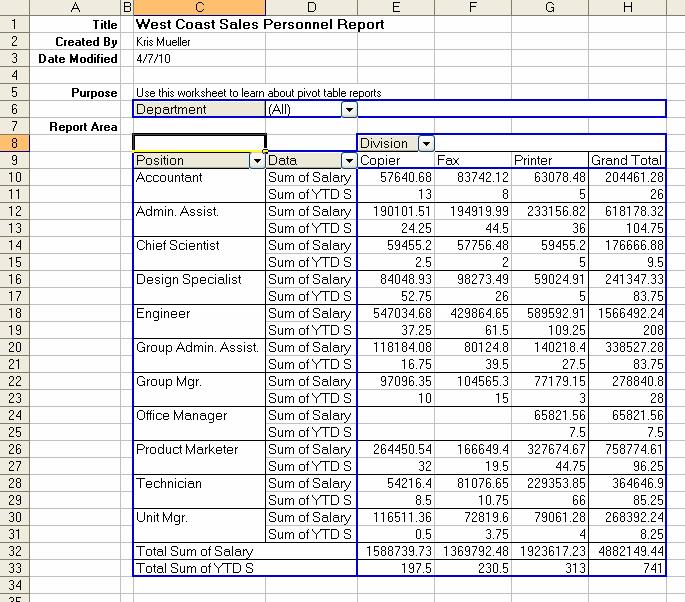Select column A header

pyautogui.click(x=75, y=7)
